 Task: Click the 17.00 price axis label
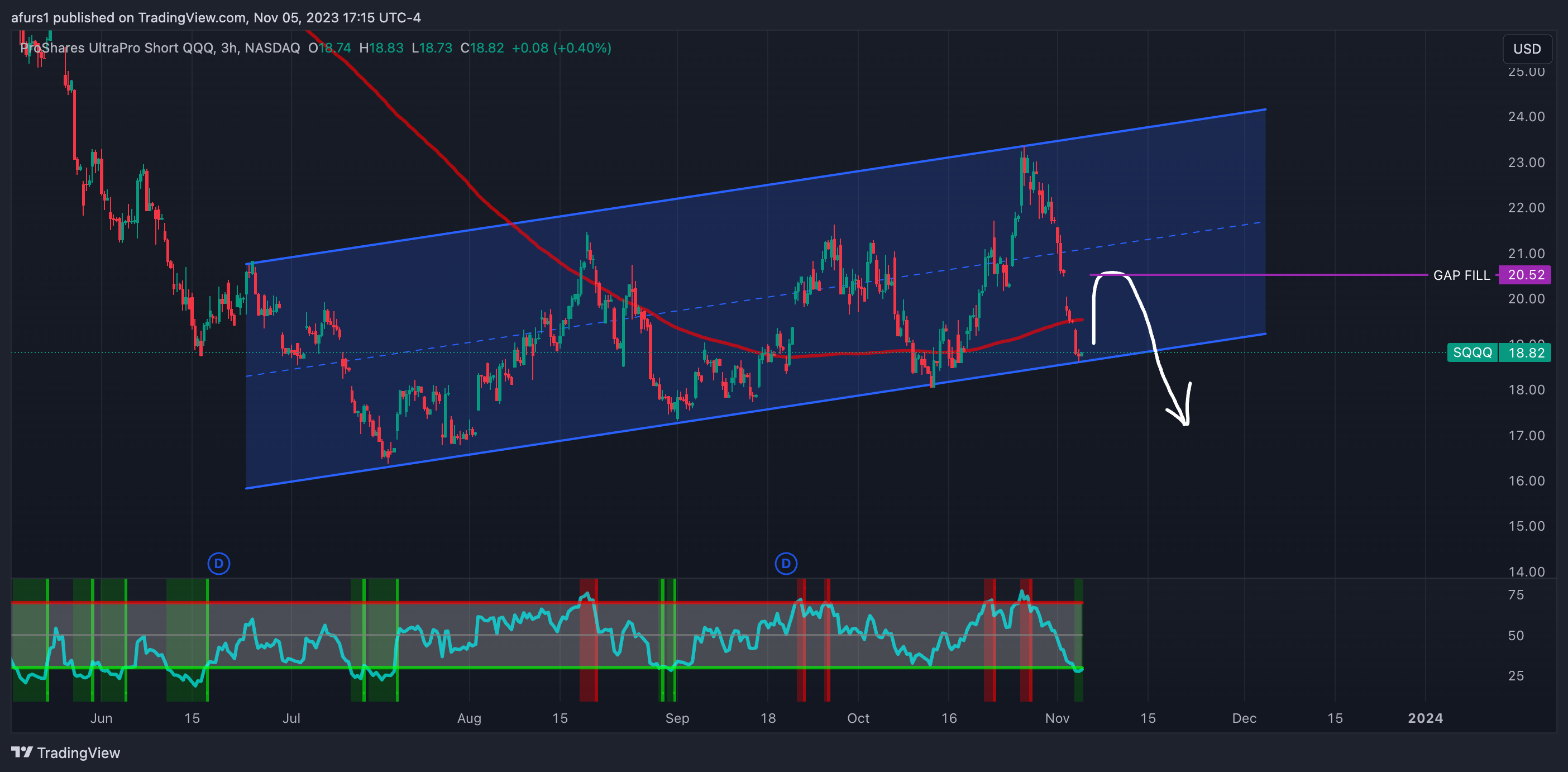point(1526,435)
